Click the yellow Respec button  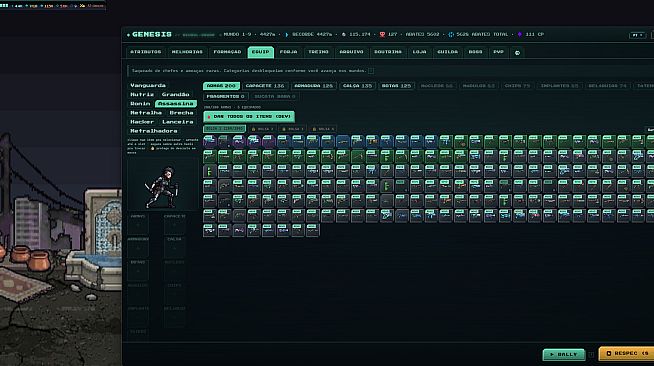click(x=627, y=353)
